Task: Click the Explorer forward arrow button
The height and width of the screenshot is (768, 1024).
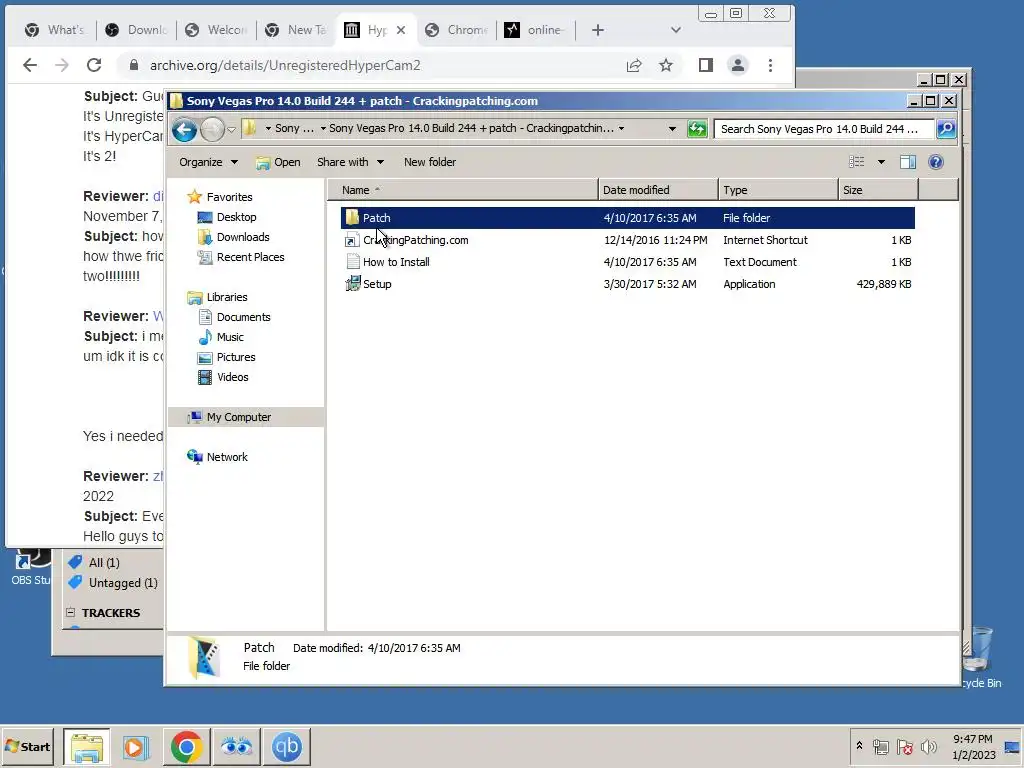Action: [x=212, y=129]
